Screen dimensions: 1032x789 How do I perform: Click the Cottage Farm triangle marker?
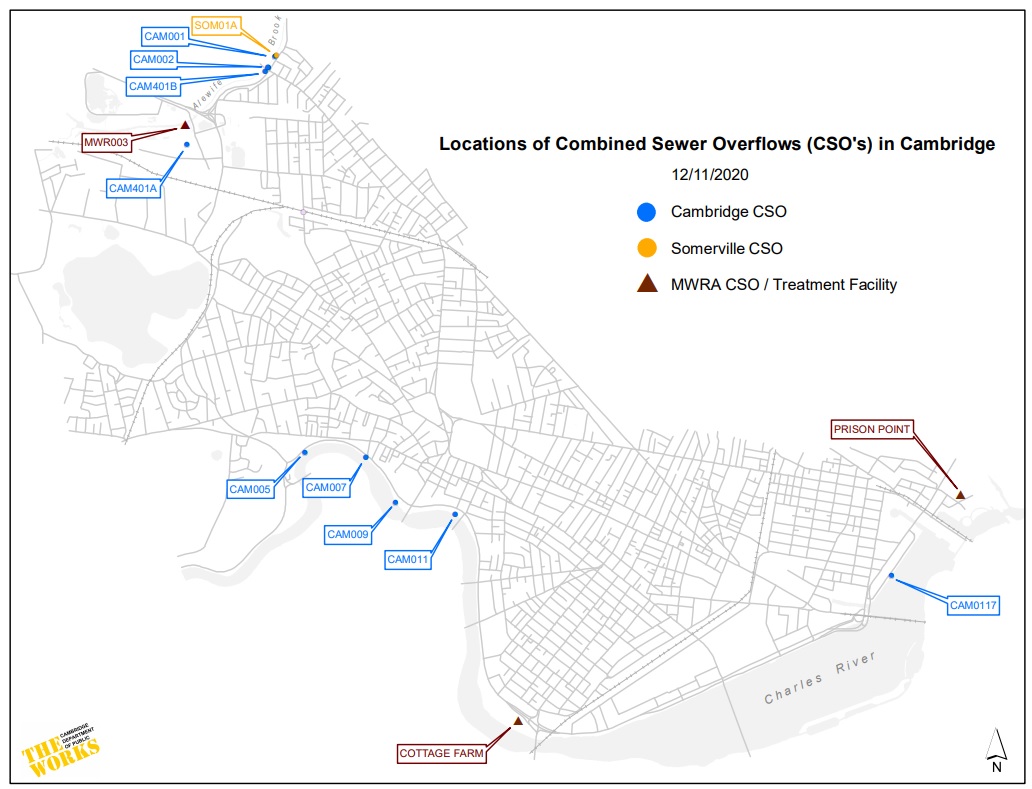click(517, 721)
